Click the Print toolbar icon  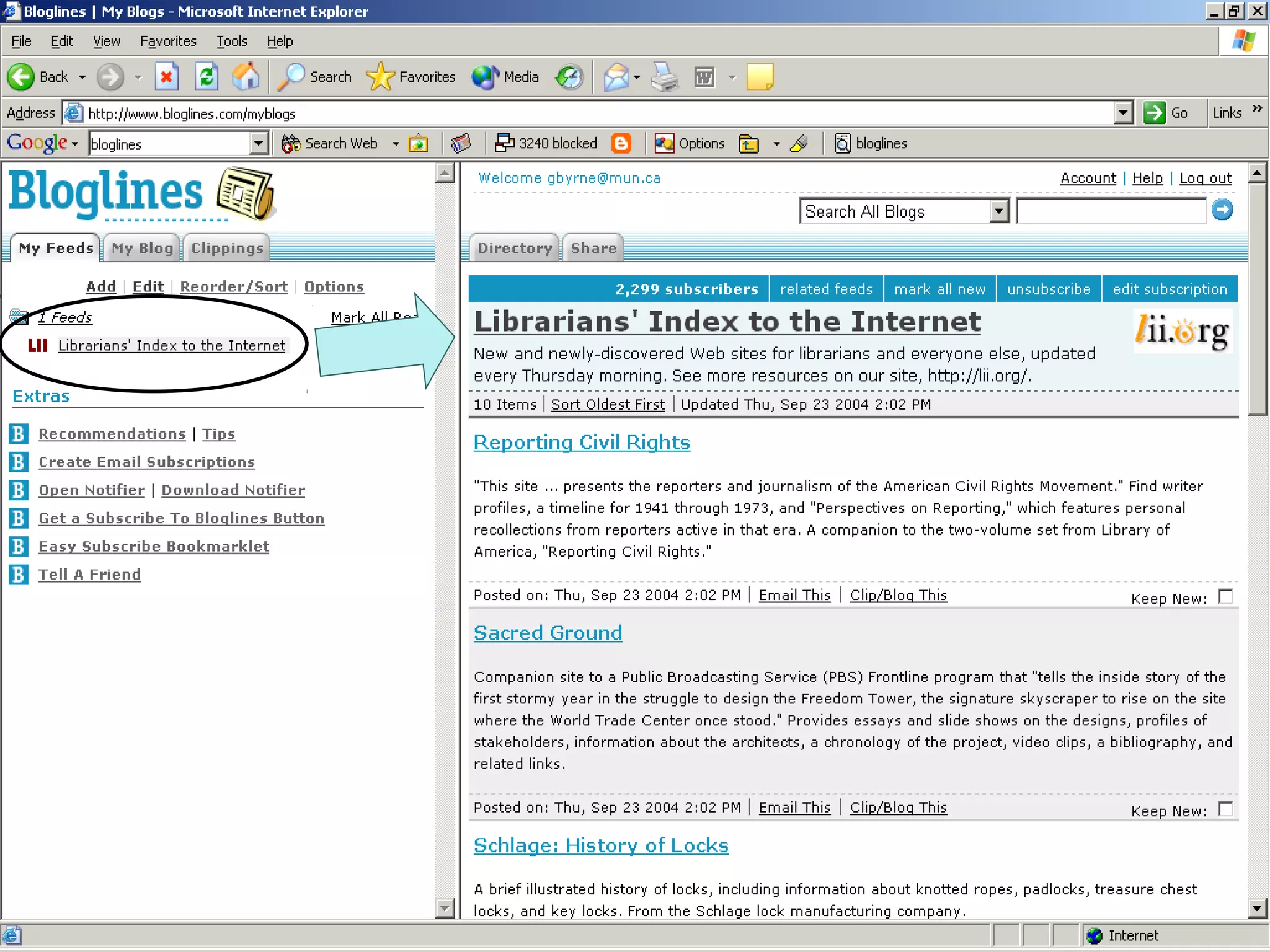pyautogui.click(x=665, y=77)
